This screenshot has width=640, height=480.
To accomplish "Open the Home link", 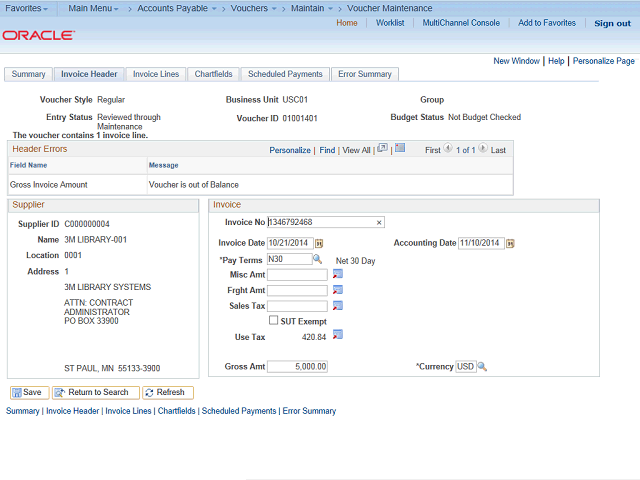I will click(347, 23).
